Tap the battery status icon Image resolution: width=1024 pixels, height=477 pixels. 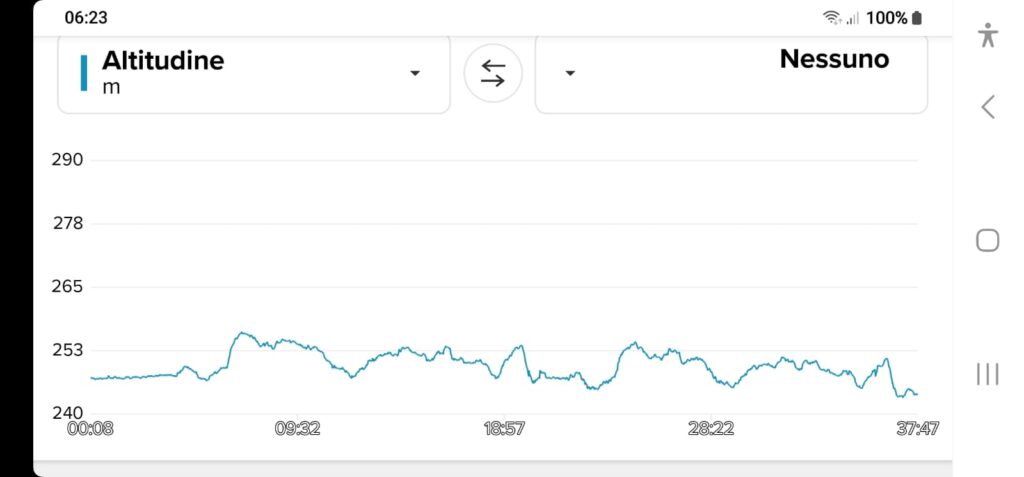click(x=918, y=18)
